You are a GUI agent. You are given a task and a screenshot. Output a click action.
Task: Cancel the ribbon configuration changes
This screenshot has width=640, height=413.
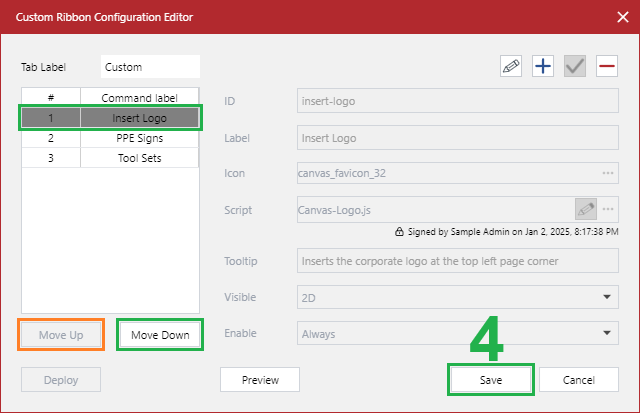pos(579,380)
